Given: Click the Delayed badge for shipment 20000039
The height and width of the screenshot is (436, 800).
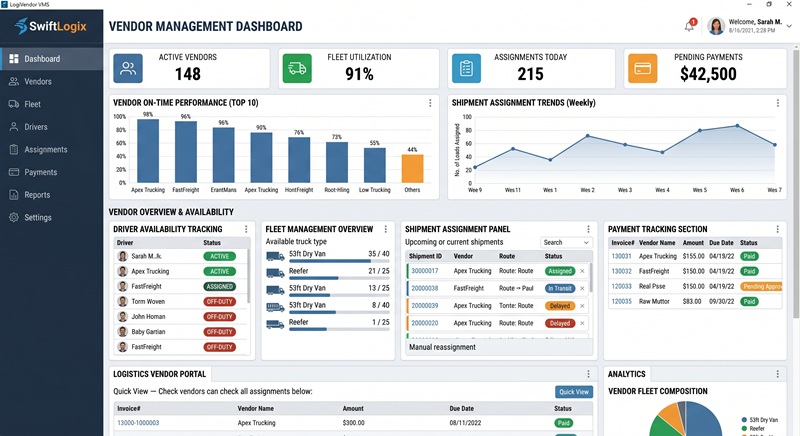Looking at the screenshot, I should 560,306.
